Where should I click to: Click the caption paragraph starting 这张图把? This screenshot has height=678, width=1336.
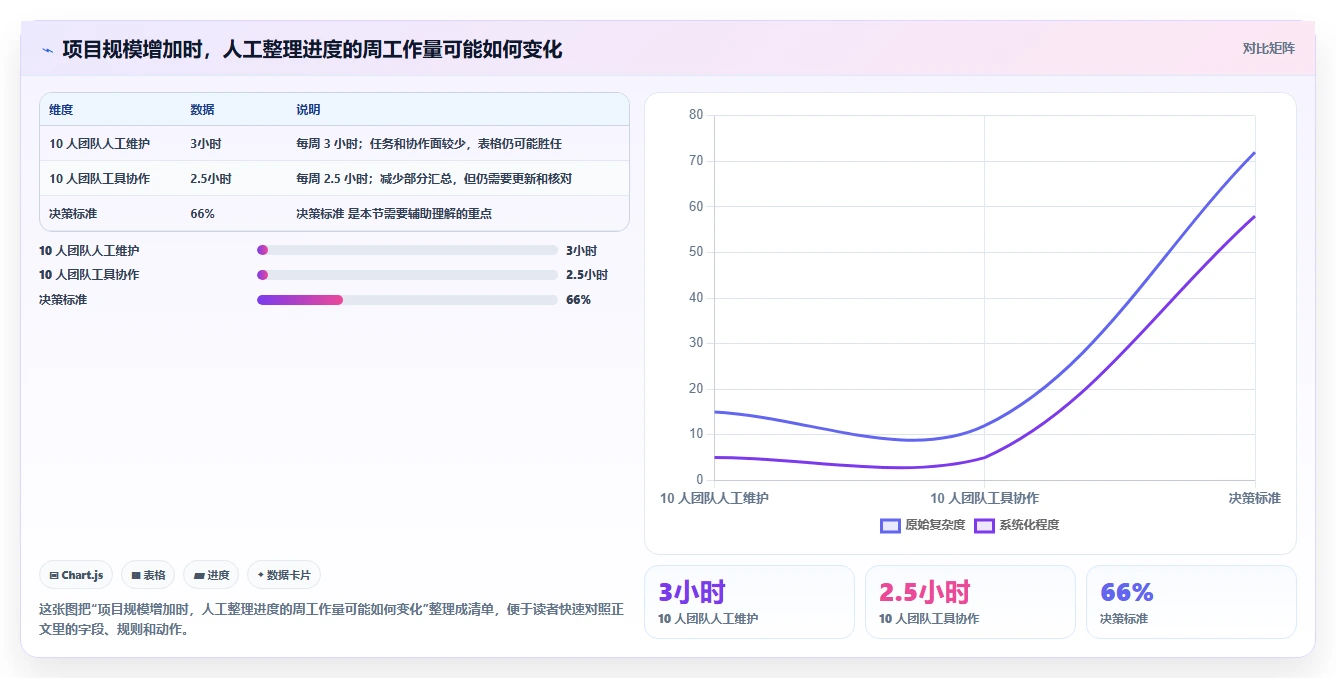(x=331, y=619)
